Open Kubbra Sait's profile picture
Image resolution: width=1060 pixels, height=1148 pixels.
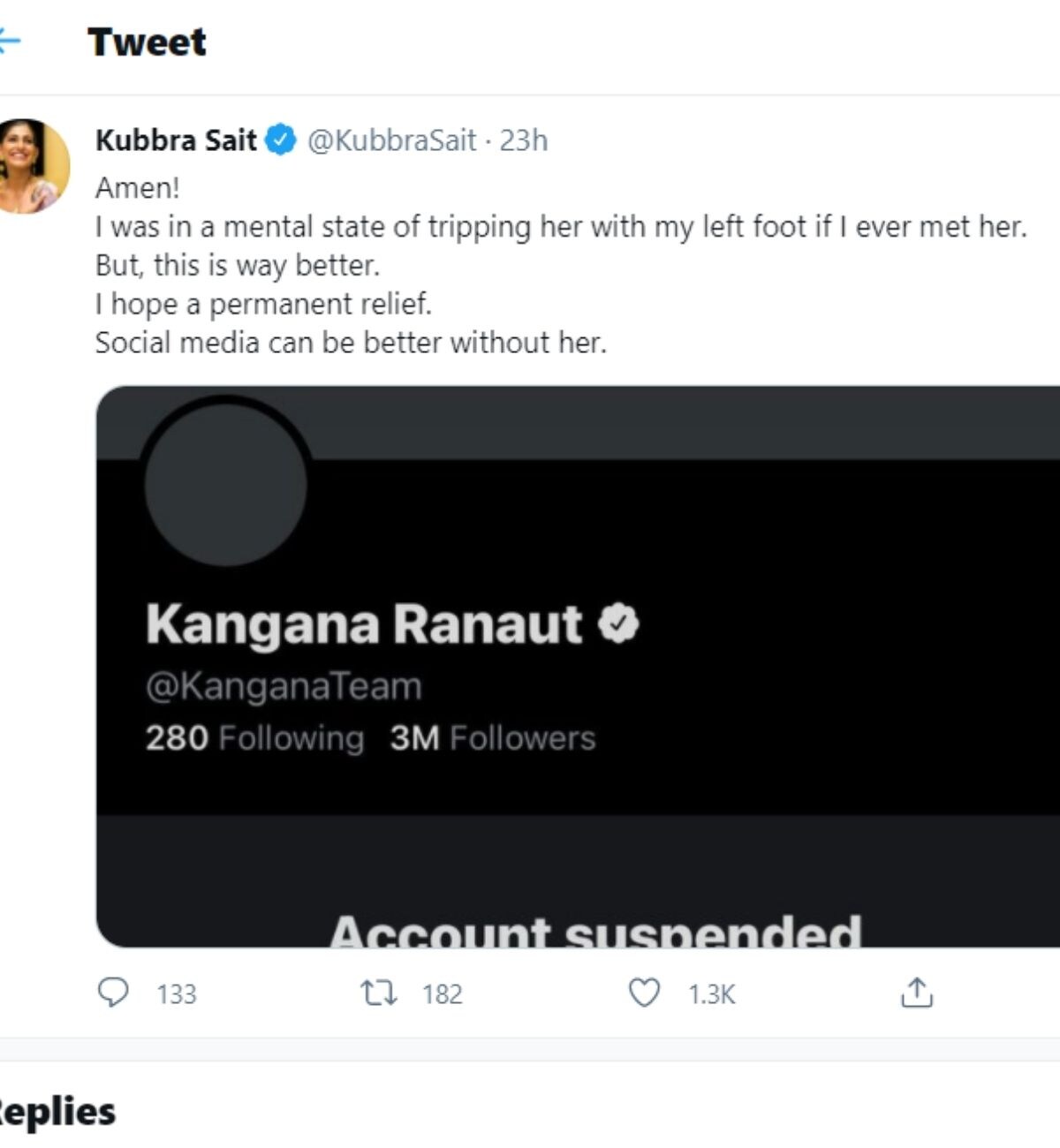click(x=32, y=166)
